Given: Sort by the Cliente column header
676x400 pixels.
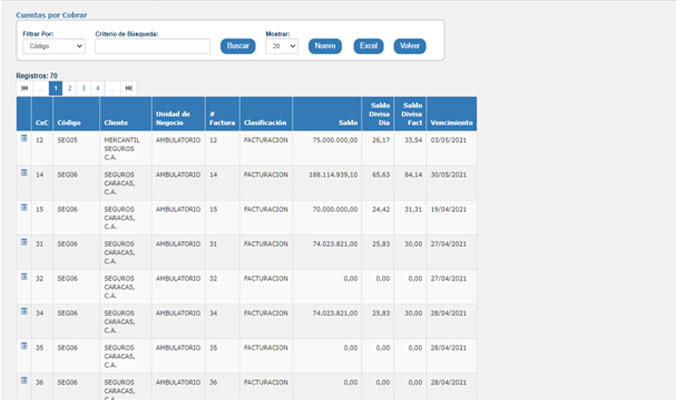Looking at the screenshot, I should pyautogui.click(x=116, y=123).
